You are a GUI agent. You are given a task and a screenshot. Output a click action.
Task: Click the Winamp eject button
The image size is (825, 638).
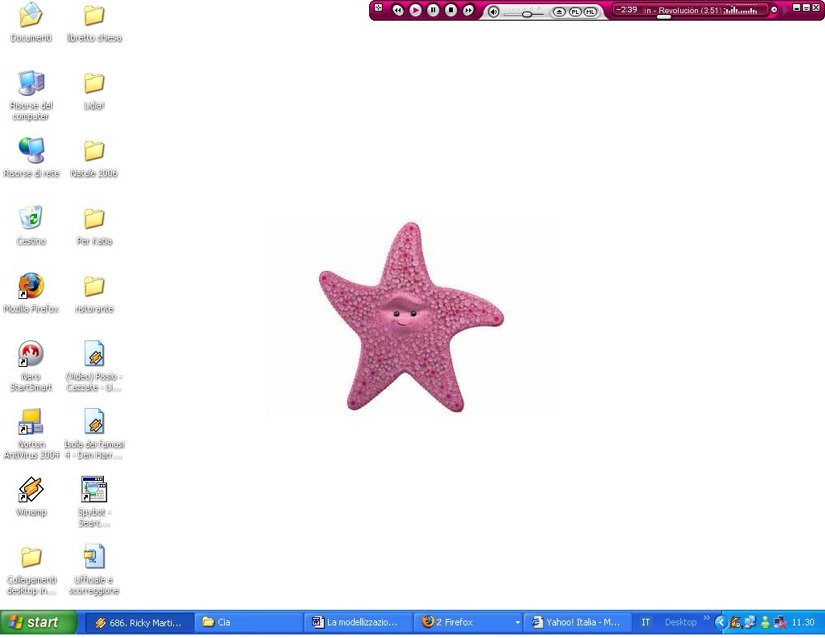559,12
